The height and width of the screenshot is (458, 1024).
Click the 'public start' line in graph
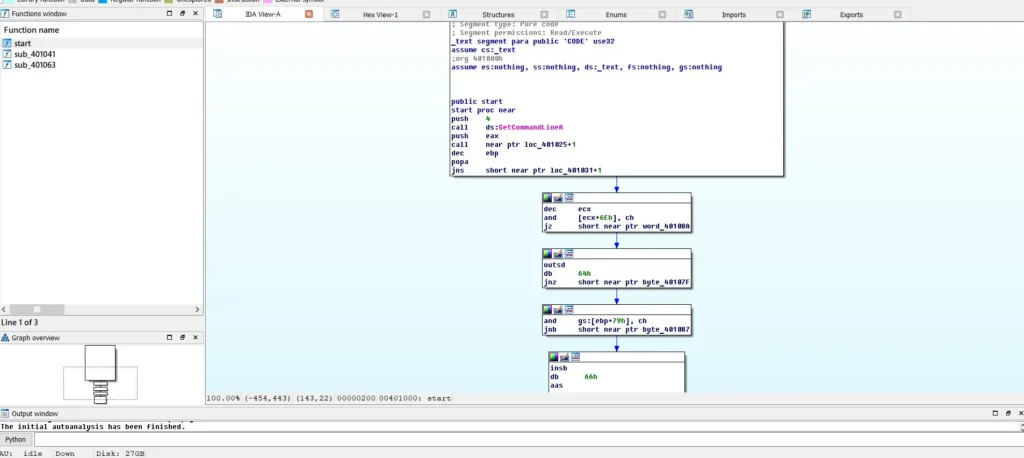coord(477,101)
